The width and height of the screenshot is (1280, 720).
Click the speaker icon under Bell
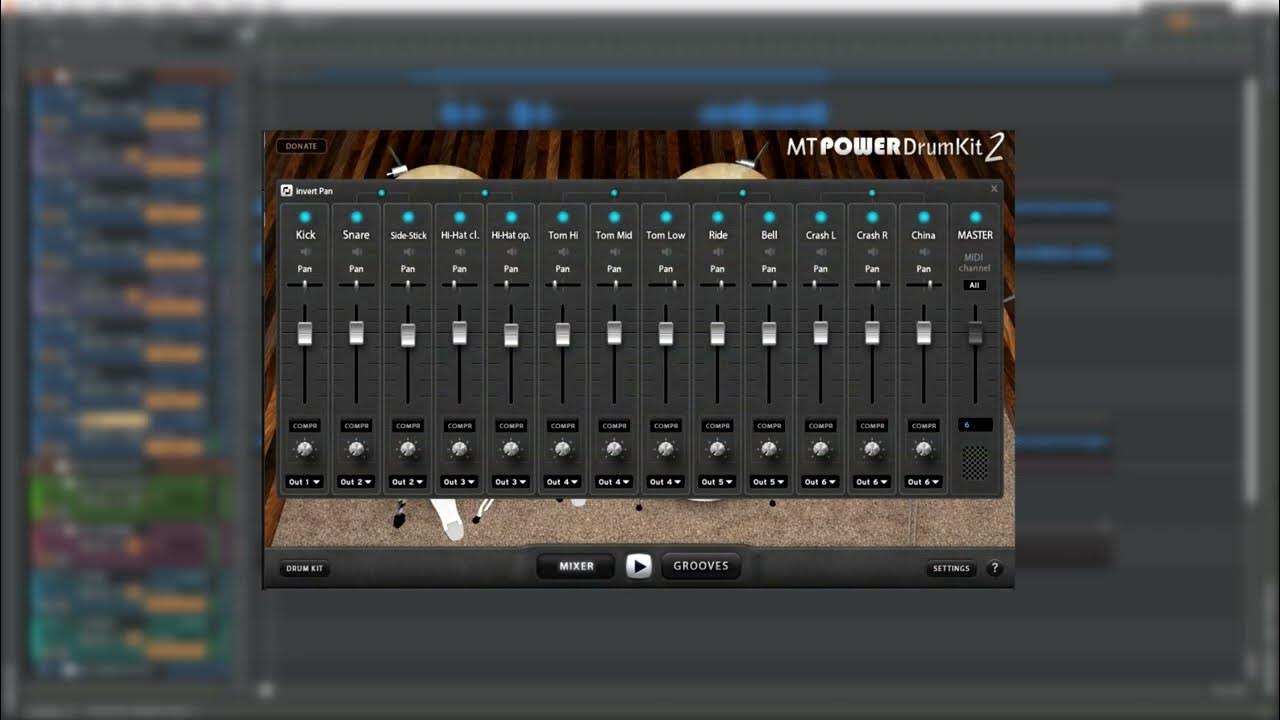point(769,252)
